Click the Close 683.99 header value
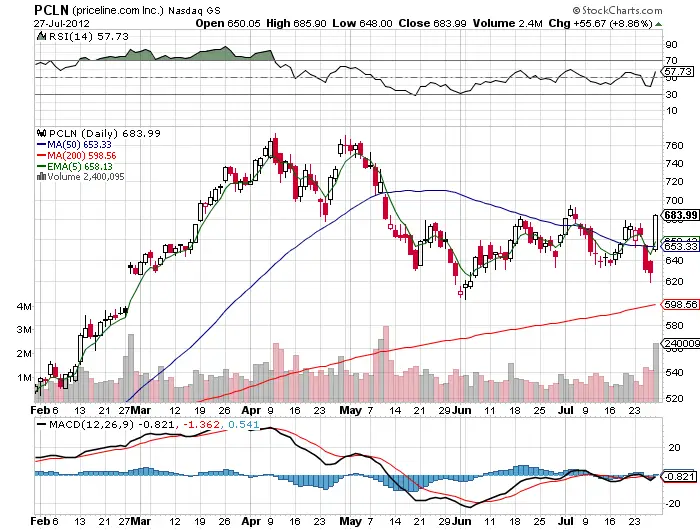700x530 pixels. click(432, 23)
